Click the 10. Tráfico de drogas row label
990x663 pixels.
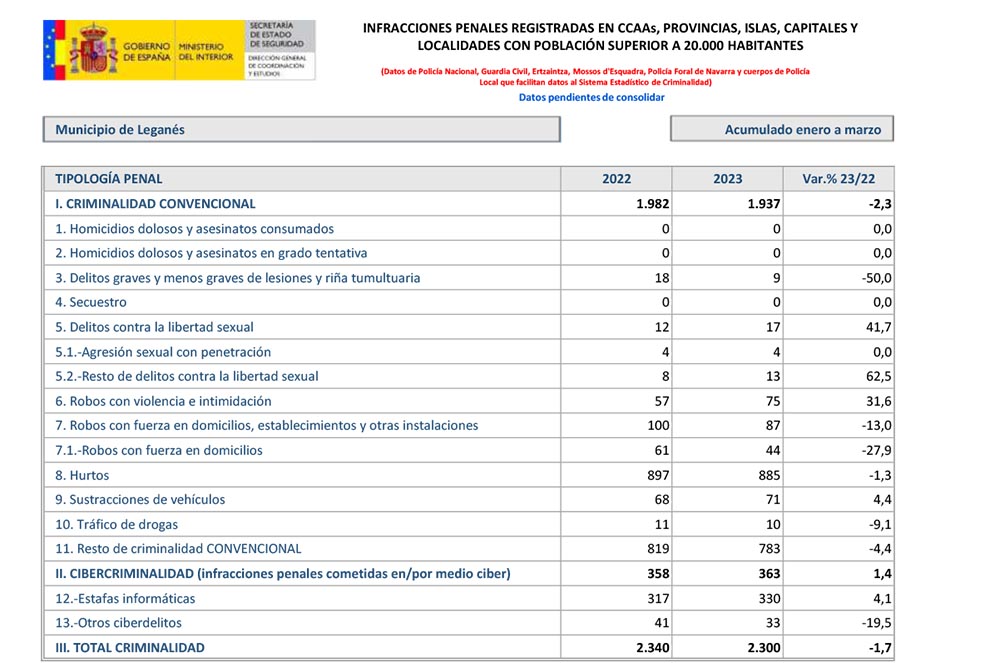click(117, 525)
